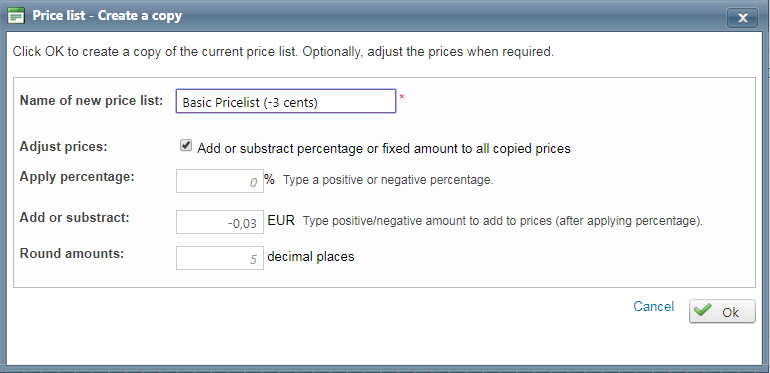Viewport: 770px width, 373px height.
Task: Click the Round amounts decimal places field
Action: point(220,258)
